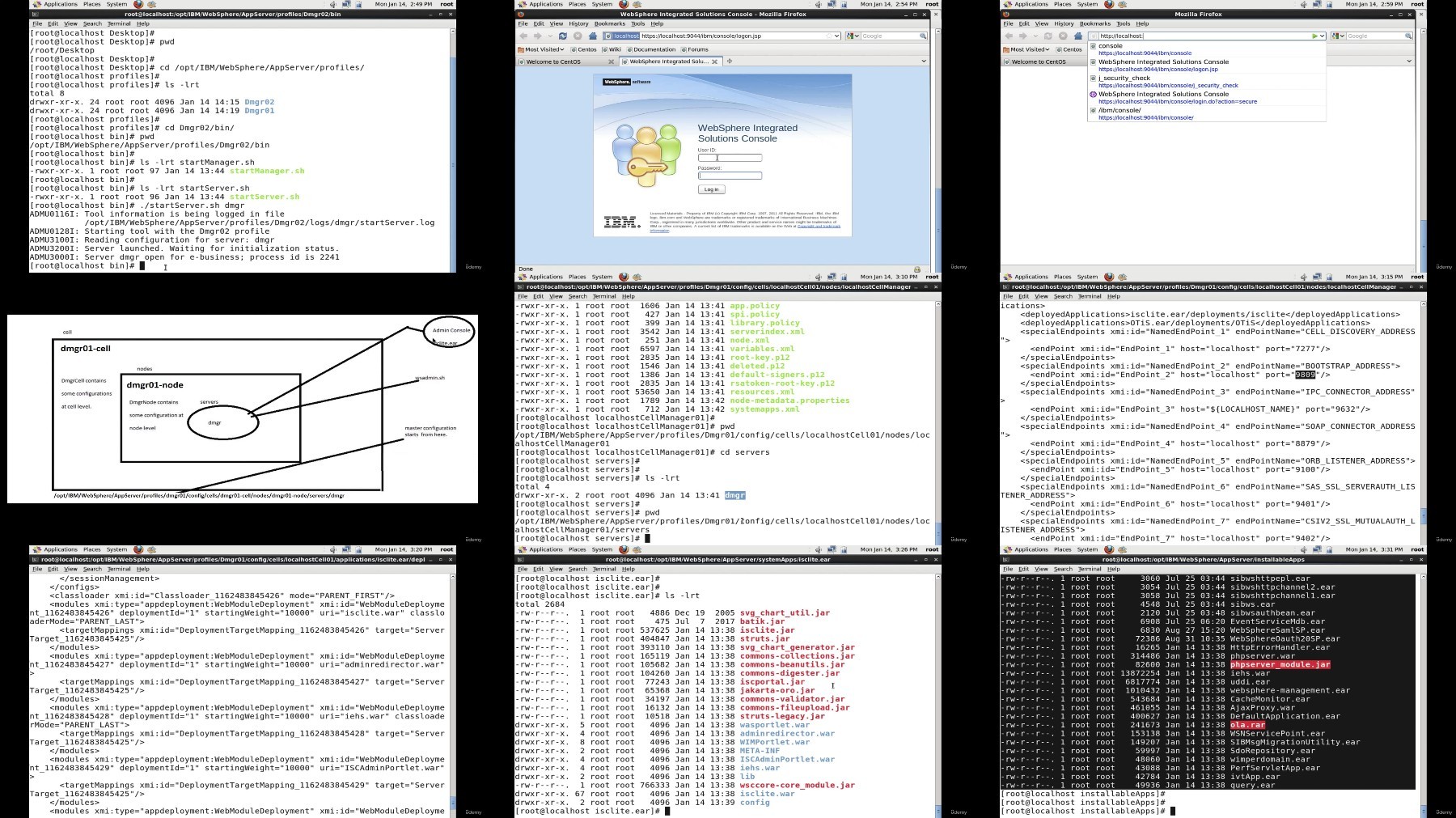Open Bookmarks menu in WebSphere Console Firefox window
This screenshot has height=818, width=1456.
(610, 23)
